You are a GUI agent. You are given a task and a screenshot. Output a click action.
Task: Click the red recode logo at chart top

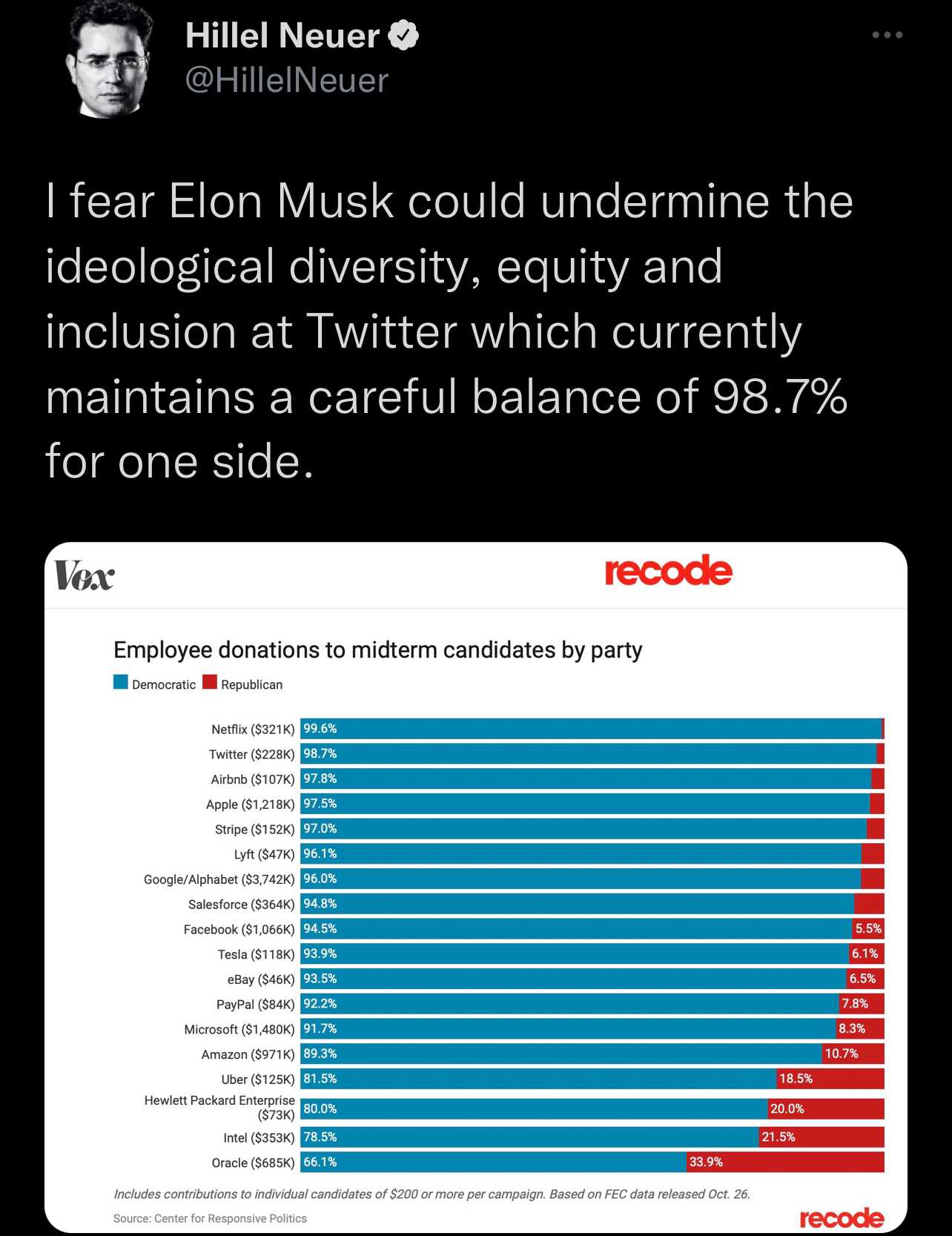(x=668, y=571)
